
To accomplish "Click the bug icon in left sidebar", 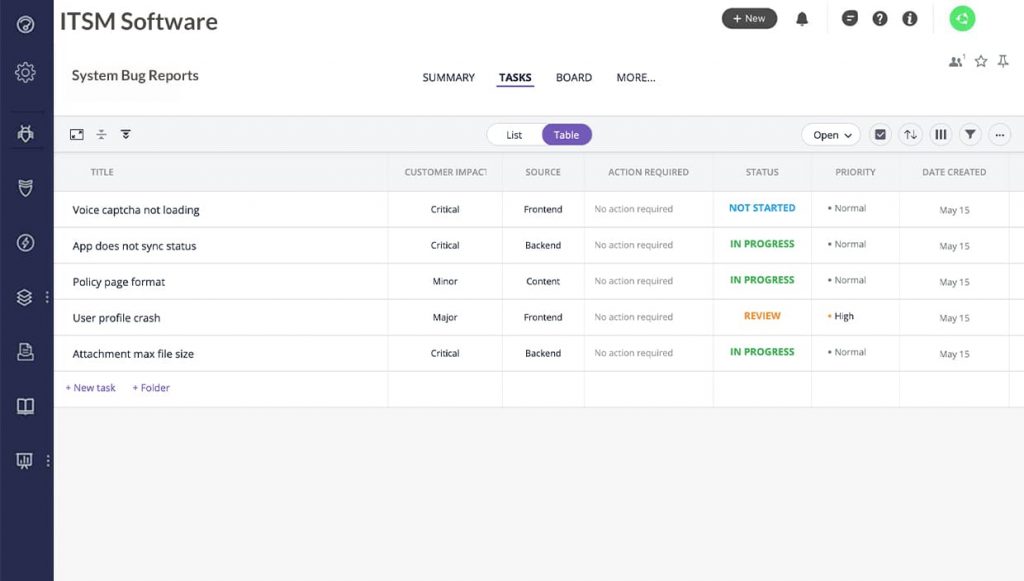I will pyautogui.click(x=26, y=133).
